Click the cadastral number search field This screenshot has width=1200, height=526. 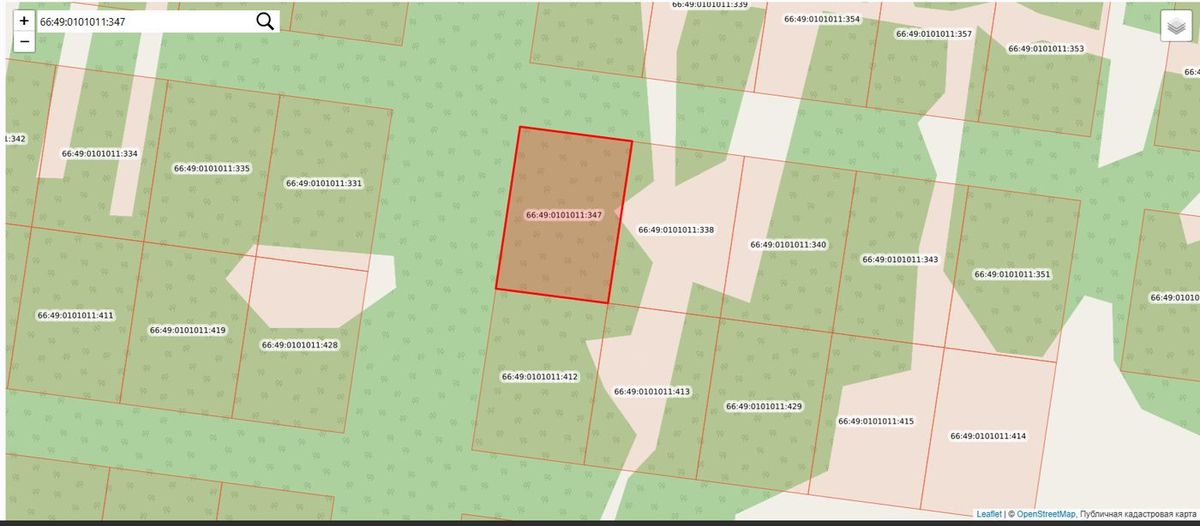coord(145,21)
